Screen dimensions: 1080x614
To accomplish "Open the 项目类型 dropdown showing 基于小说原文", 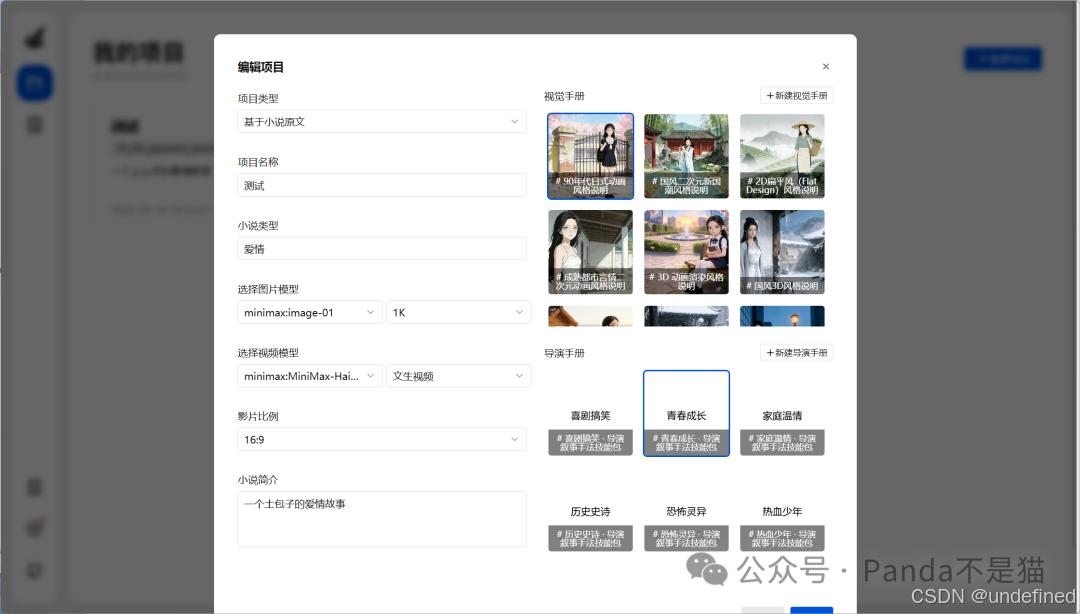I will [x=382, y=121].
